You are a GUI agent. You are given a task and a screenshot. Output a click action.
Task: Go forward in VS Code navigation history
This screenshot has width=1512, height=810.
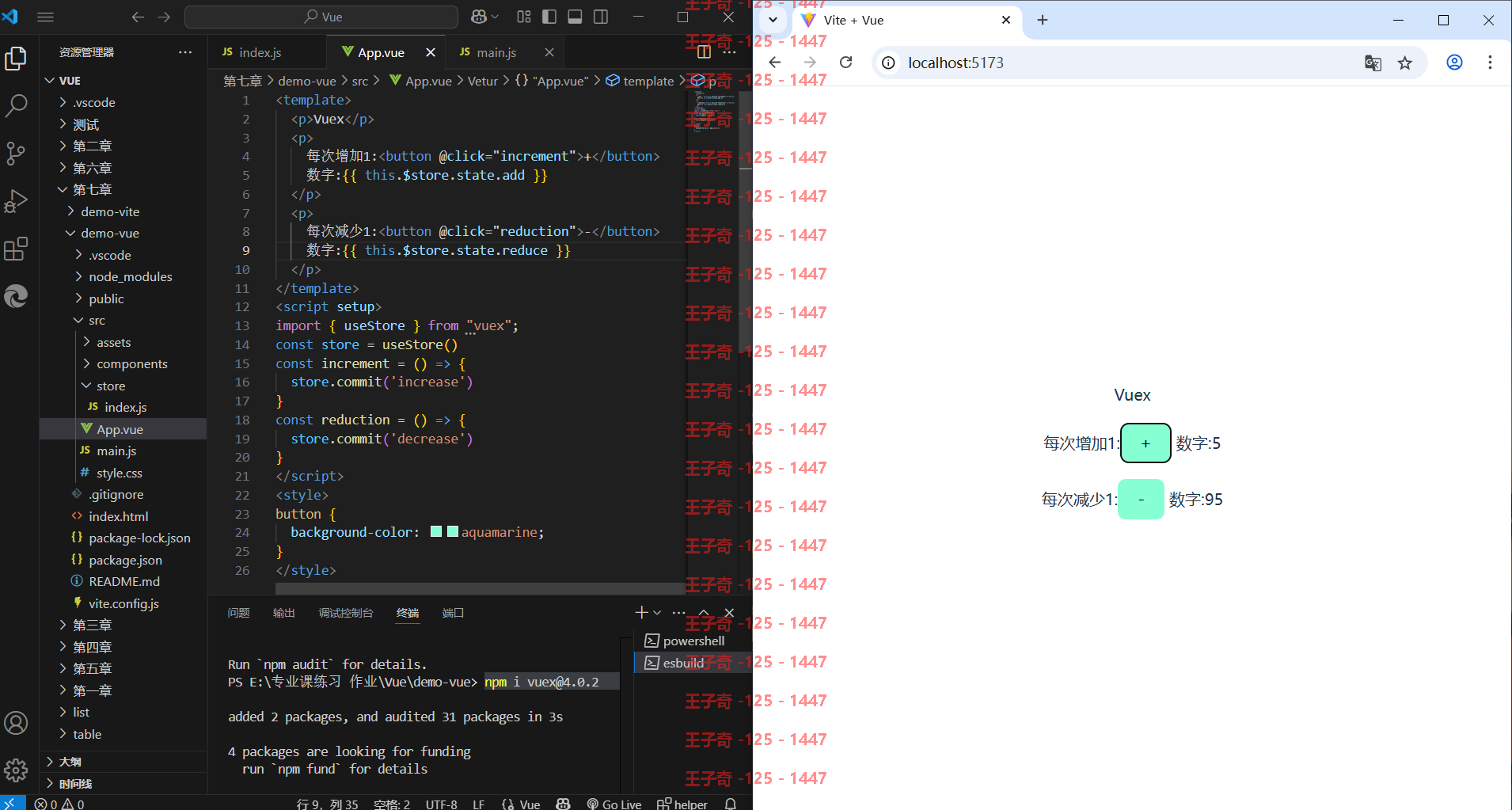(x=164, y=17)
